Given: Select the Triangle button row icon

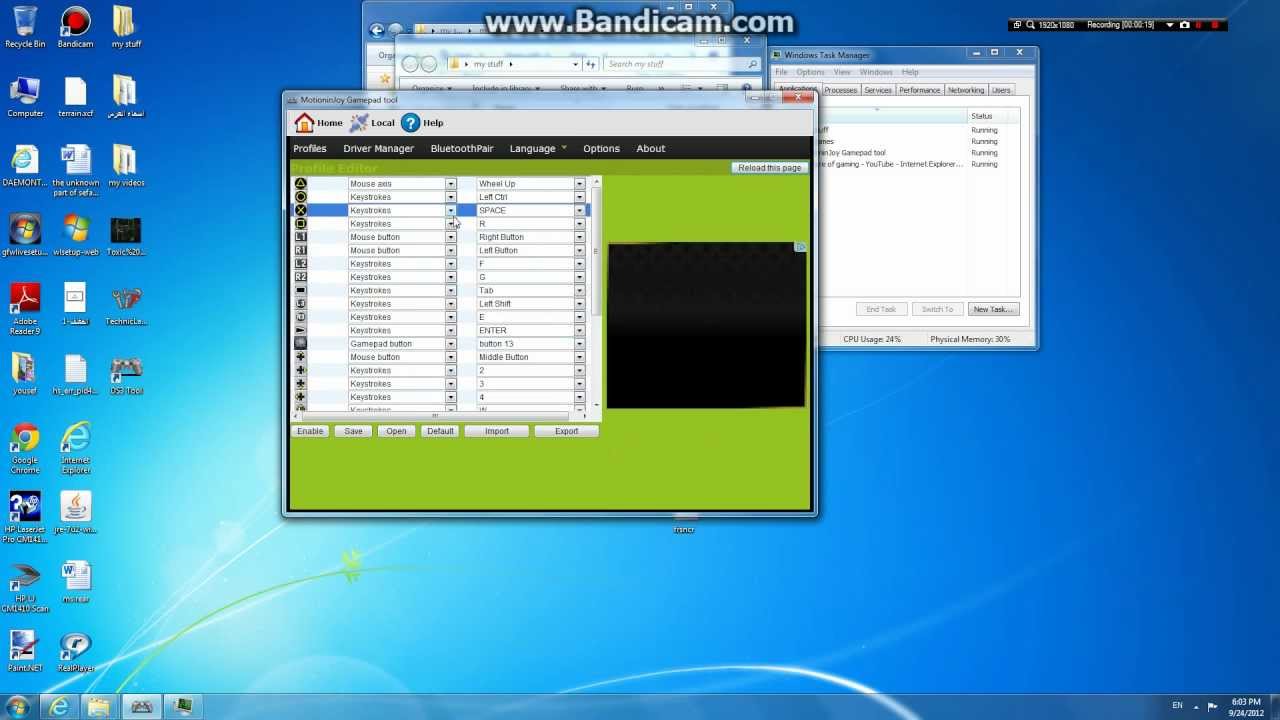Looking at the screenshot, I should [300, 184].
